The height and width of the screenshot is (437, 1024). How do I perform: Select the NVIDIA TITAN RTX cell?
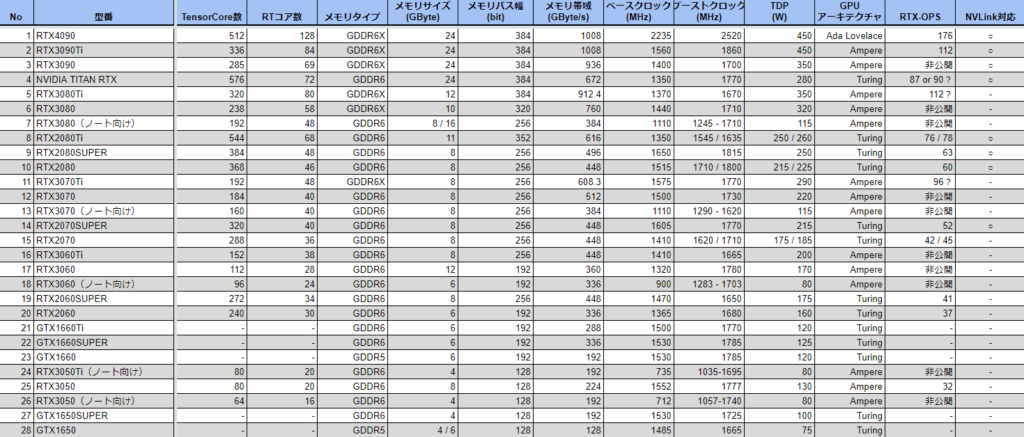pyautogui.click(x=104, y=79)
